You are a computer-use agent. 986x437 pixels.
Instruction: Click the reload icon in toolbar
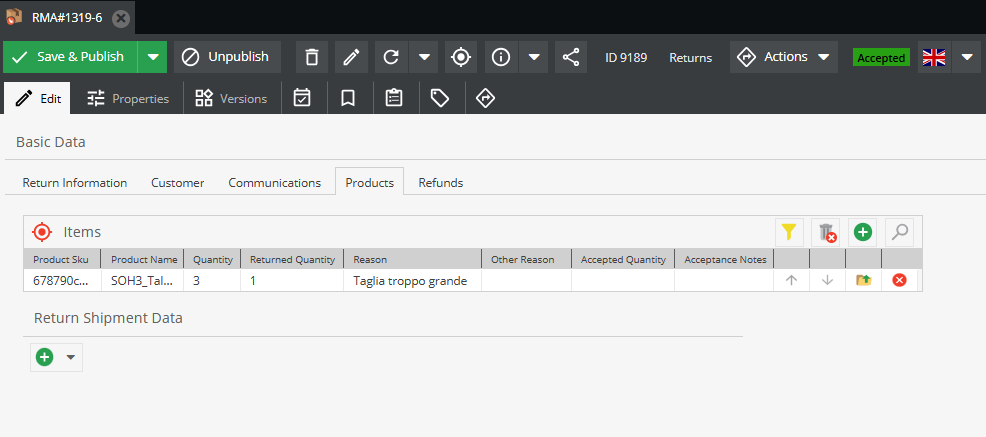391,57
